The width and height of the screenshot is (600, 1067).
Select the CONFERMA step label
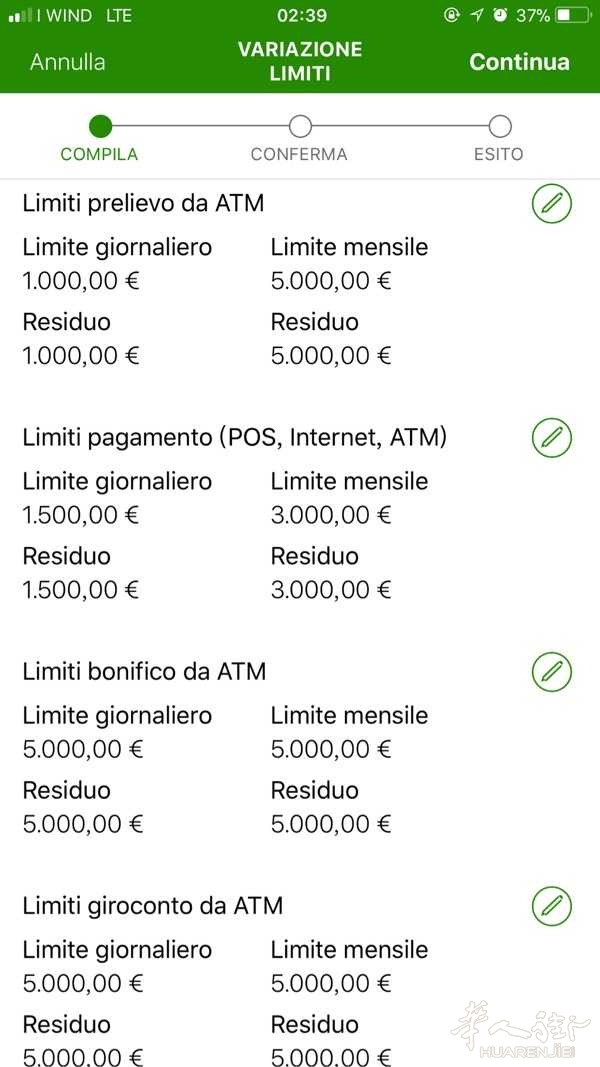(x=300, y=154)
